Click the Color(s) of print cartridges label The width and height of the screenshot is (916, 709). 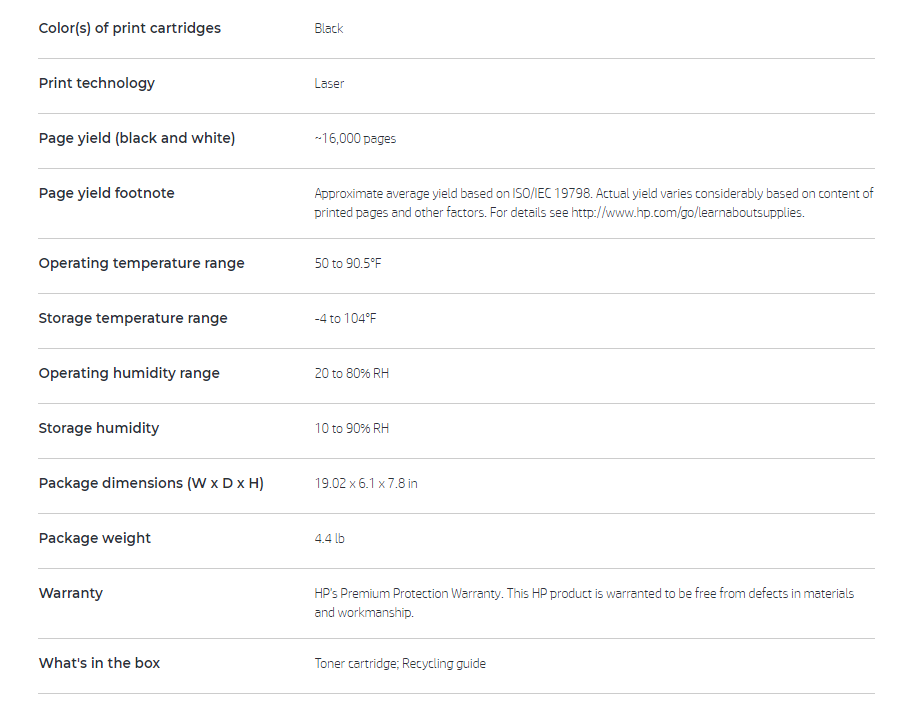point(130,28)
